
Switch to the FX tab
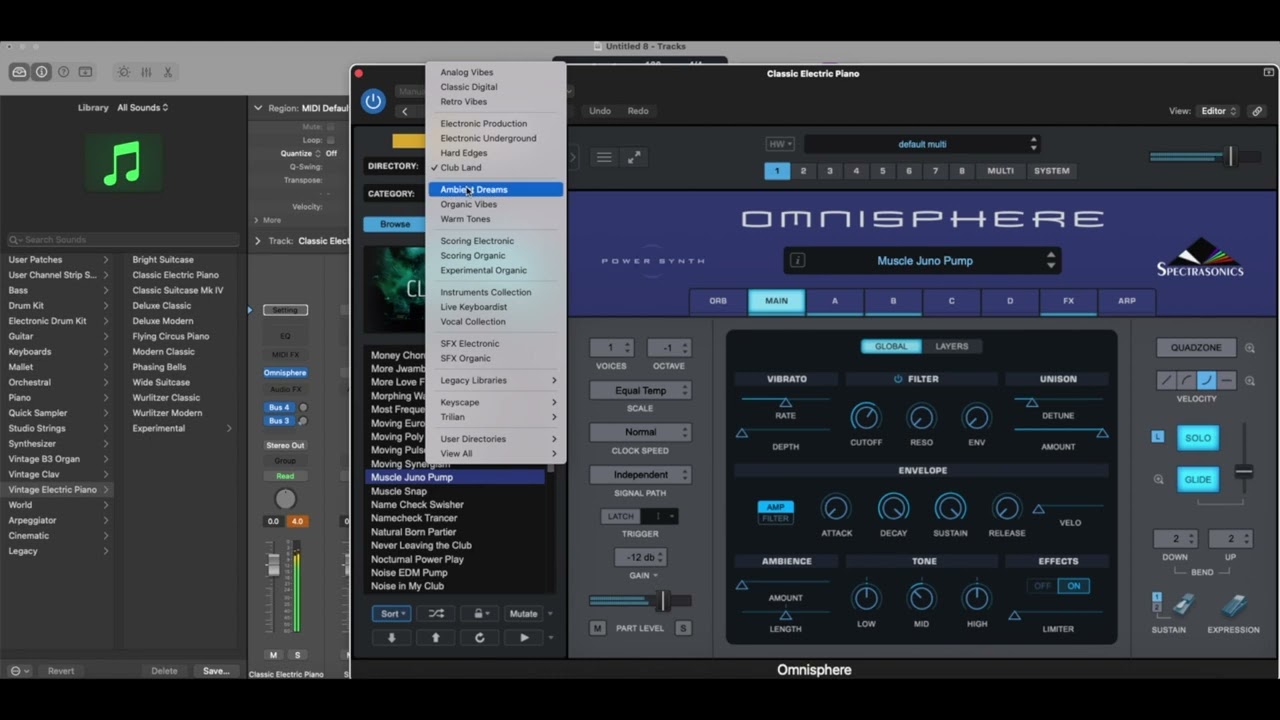[1068, 301]
